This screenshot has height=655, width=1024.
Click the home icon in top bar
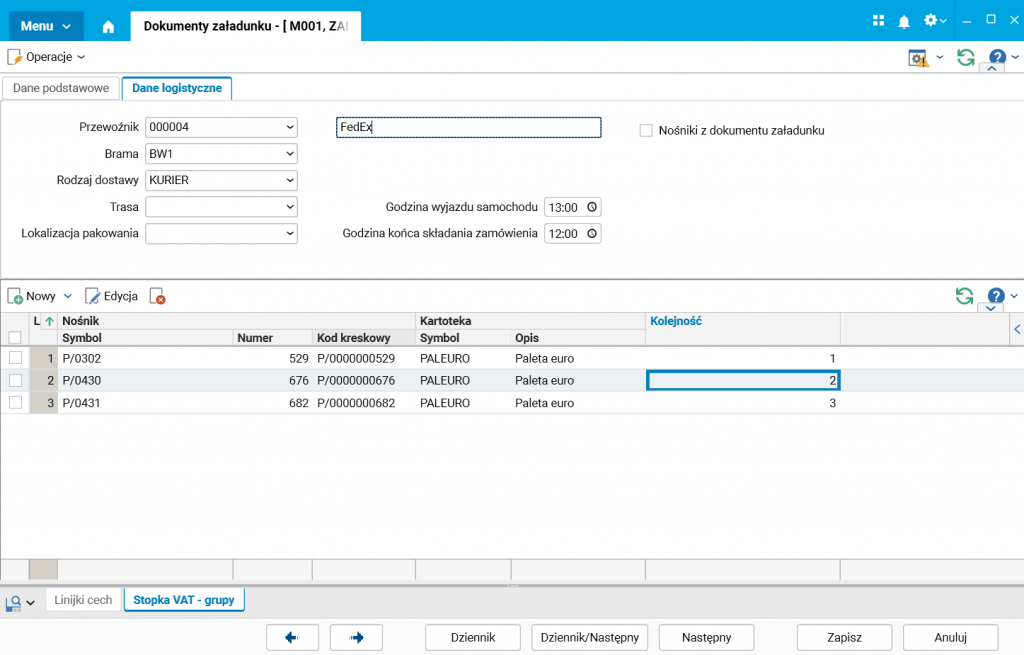pyautogui.click(x=108, y=27)
